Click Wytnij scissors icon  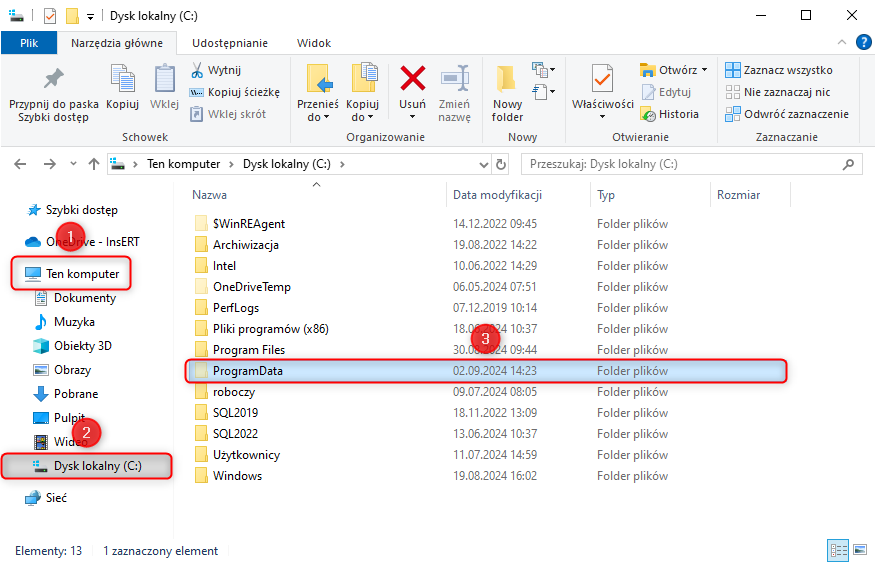pyautogui.click(x=197, y=70)
